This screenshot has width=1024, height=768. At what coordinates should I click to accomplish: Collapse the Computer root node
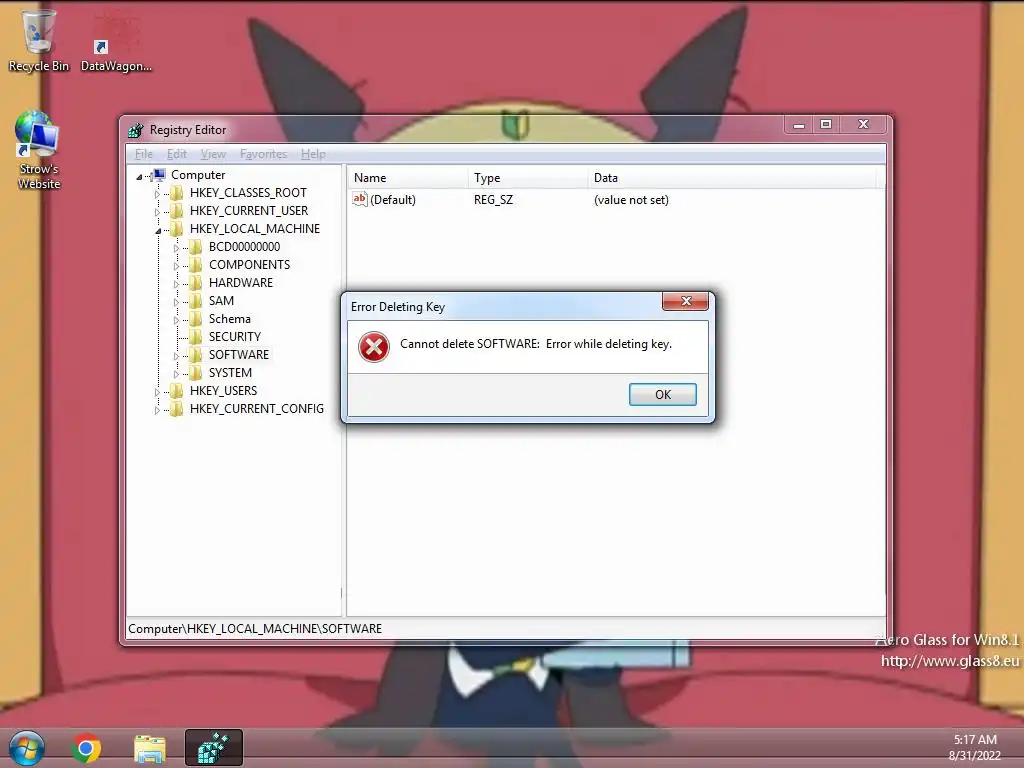[139, 176]
